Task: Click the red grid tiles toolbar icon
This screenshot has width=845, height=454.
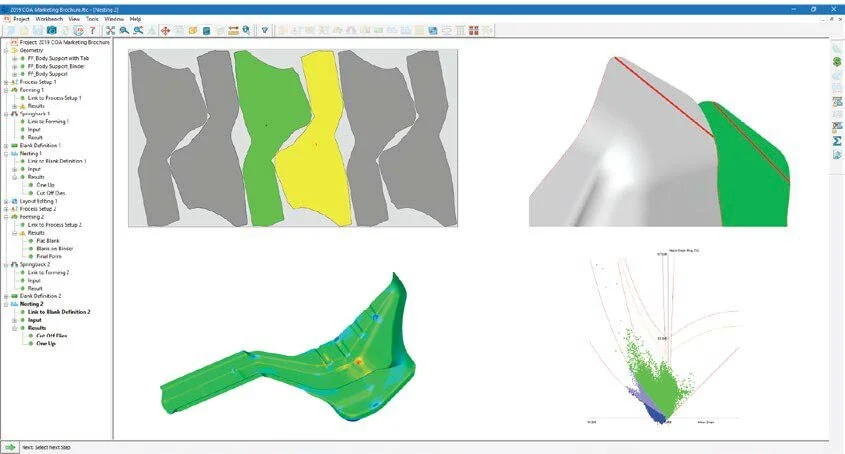Action: click(x=474, y=31)
